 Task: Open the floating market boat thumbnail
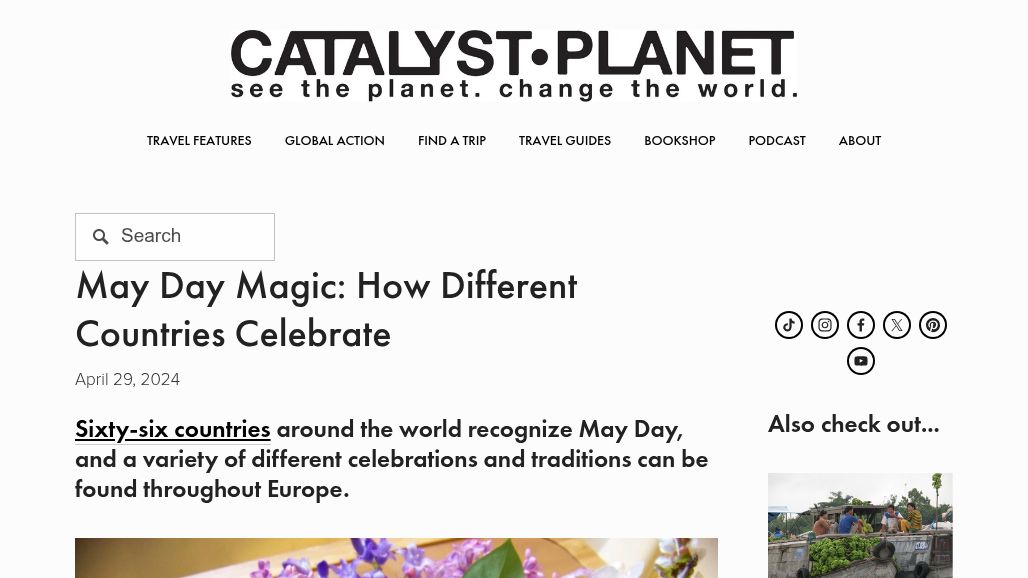(860, 526)
